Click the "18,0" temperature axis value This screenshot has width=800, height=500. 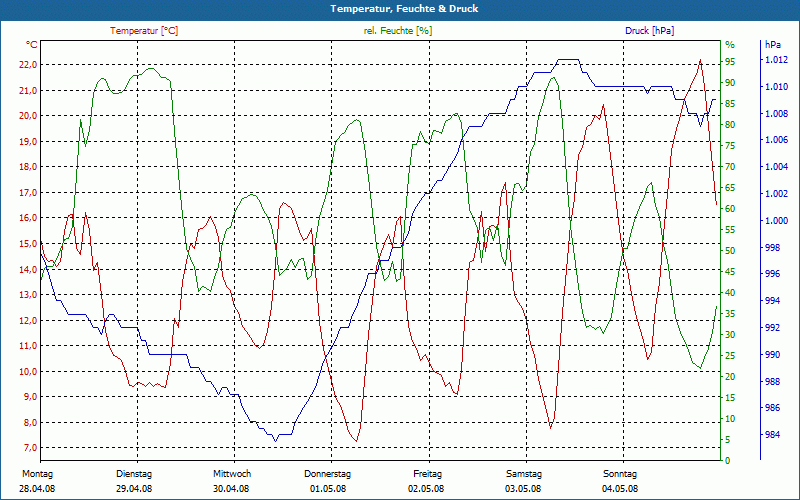(29, 167)
